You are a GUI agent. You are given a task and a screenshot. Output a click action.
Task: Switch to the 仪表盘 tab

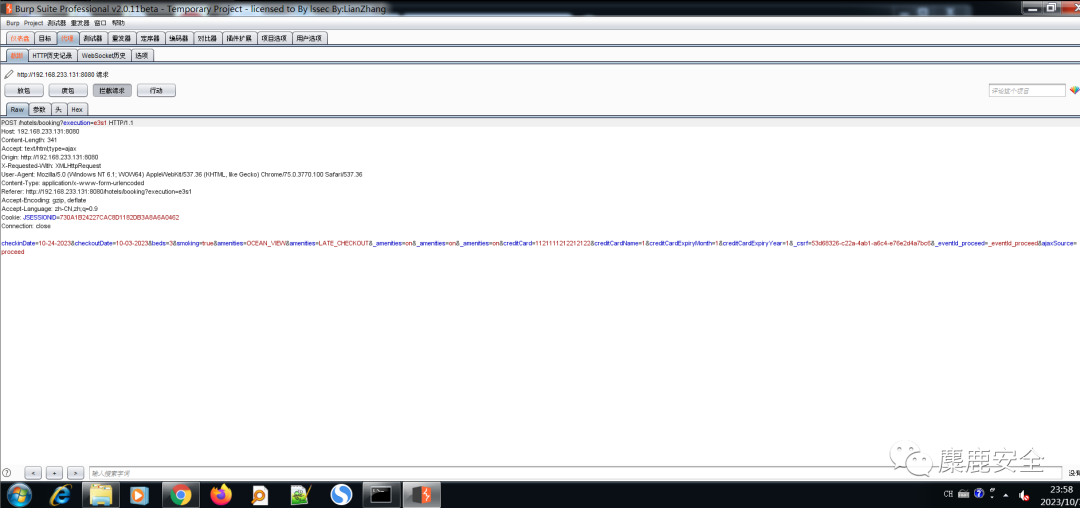pyautogui.click(x=20, y=38)
